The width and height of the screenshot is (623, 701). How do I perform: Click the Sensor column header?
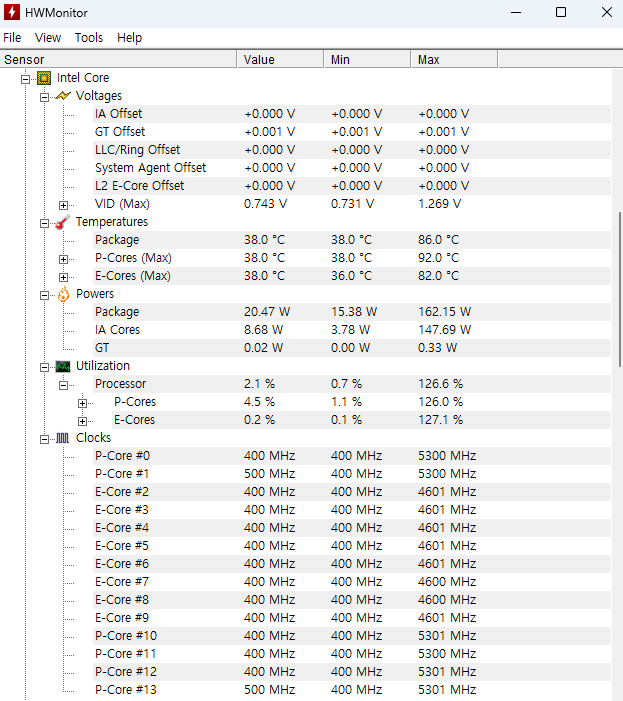(x=118, y=59)
